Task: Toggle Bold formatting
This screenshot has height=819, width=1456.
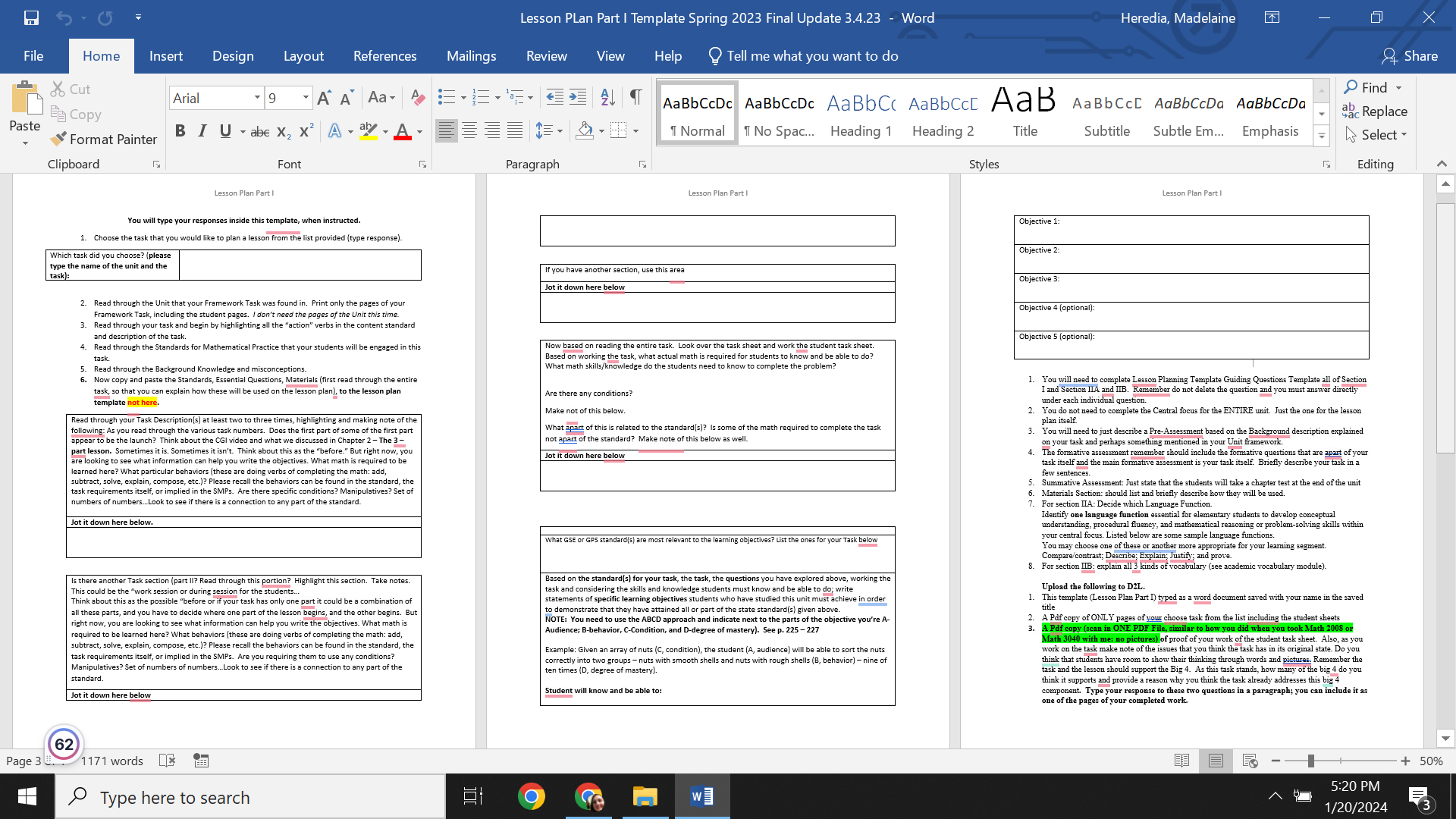Action: tap(180, 131)
